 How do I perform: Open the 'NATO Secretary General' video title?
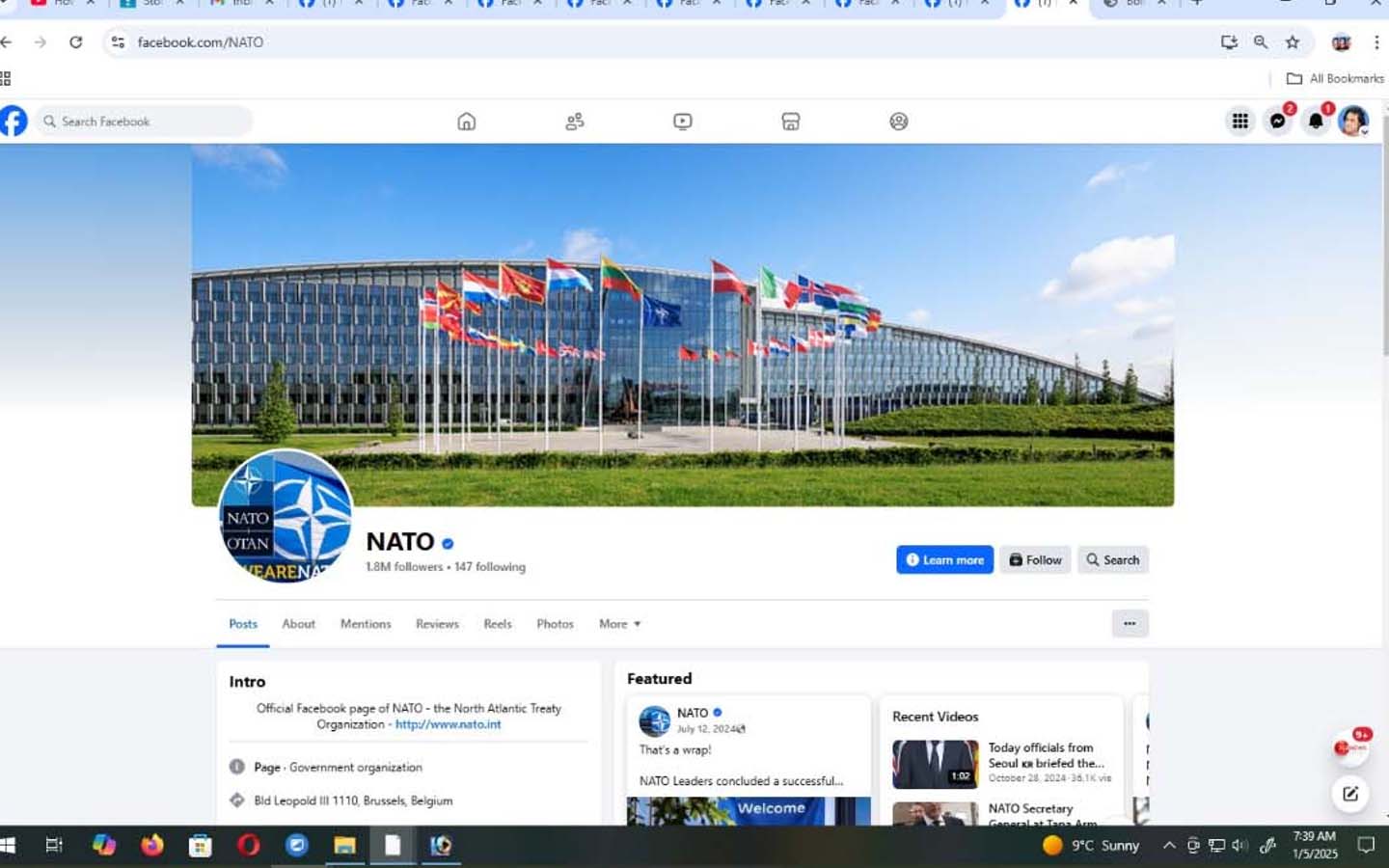(1043, 816)
